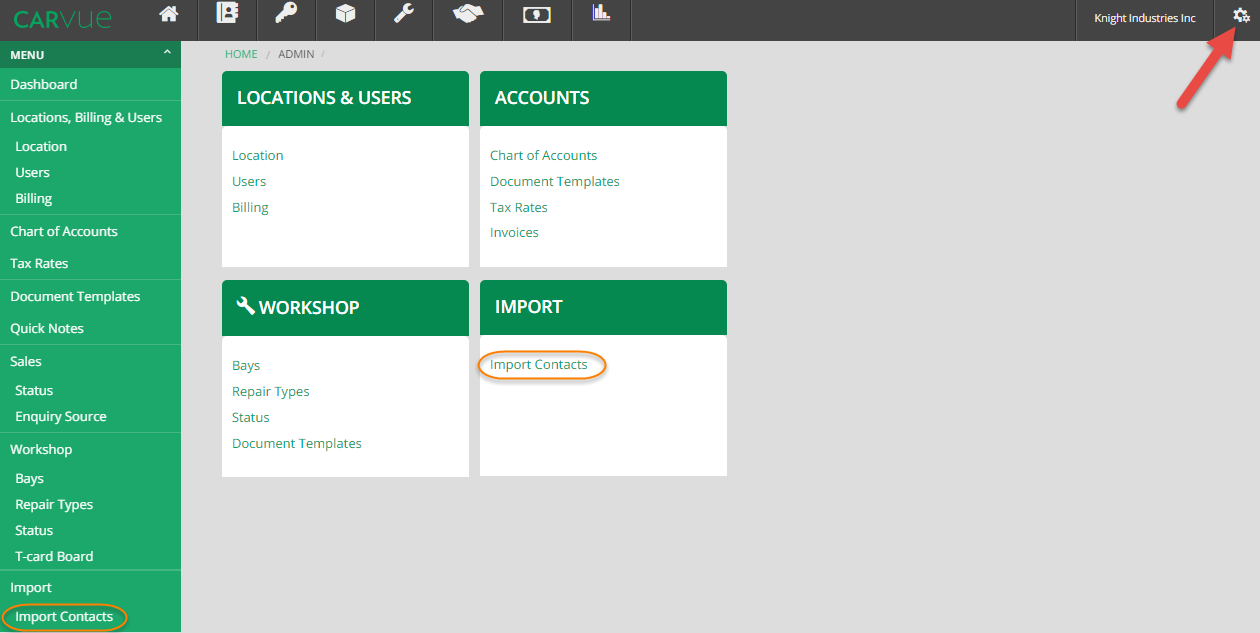Select Locations, Billing & Users sidebar item
This screenshot has width=1260, height=633.
86,117
